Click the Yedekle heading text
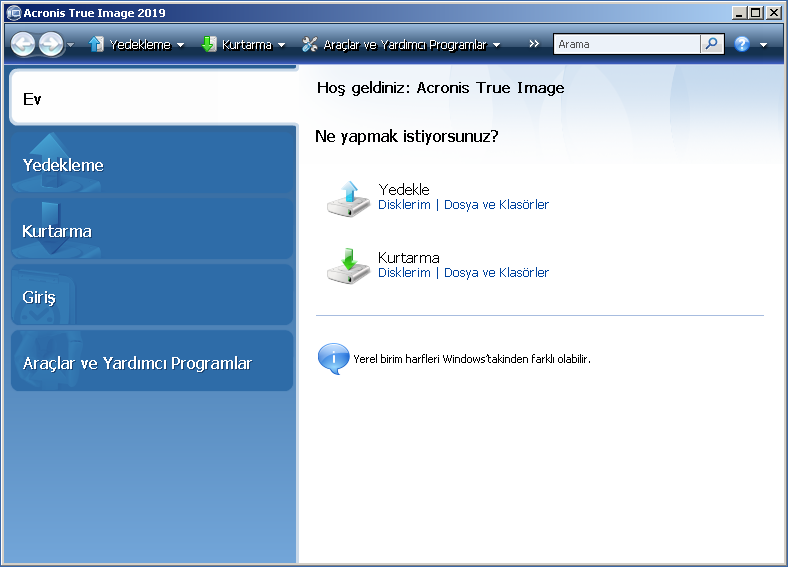788x567 pixels. 404,190
